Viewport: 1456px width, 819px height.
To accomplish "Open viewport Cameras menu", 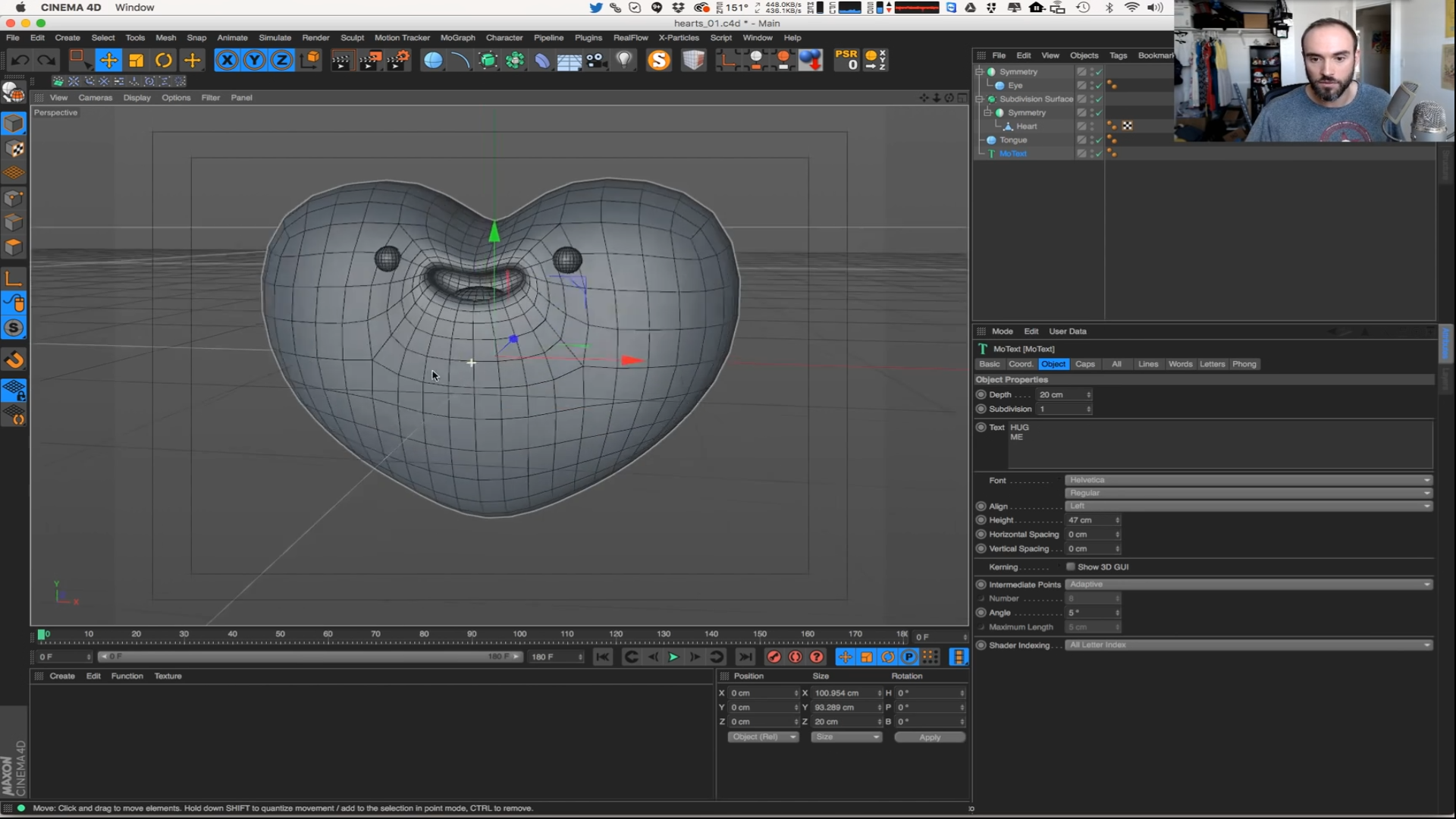I will pyautogui.click(x=95, y=98).
